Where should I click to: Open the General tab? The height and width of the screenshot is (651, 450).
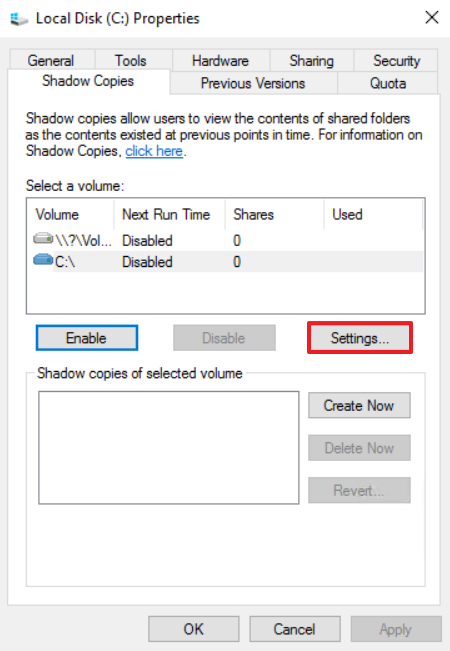pos(51,61)
